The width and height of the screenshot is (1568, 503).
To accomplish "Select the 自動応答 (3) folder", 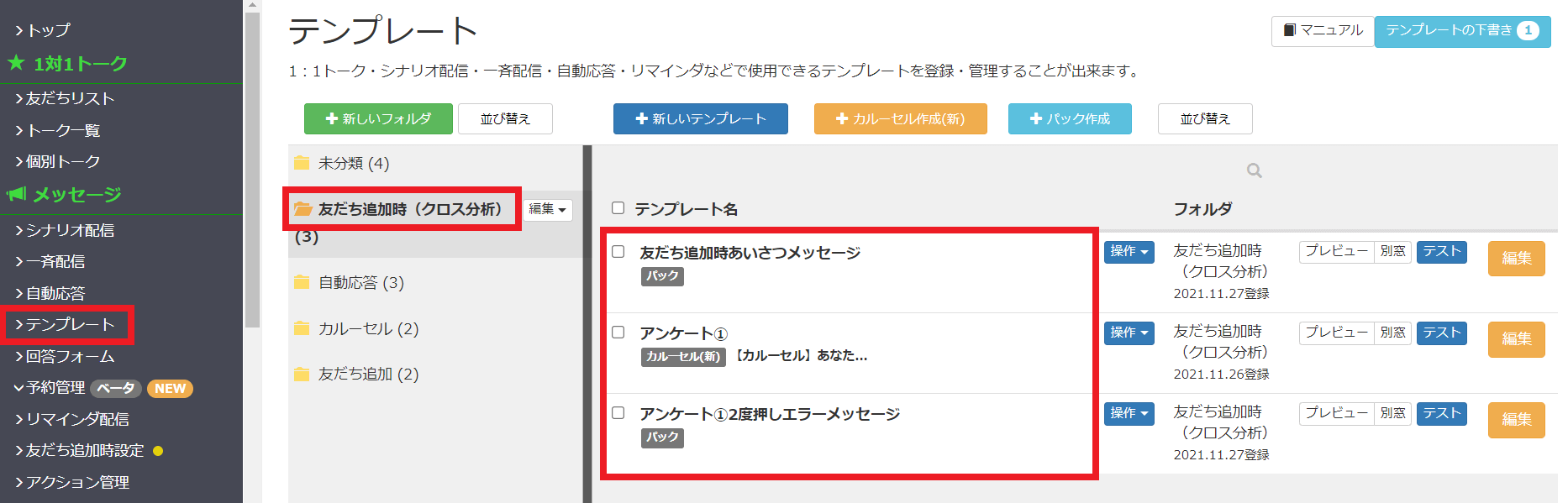I will 360,283.
